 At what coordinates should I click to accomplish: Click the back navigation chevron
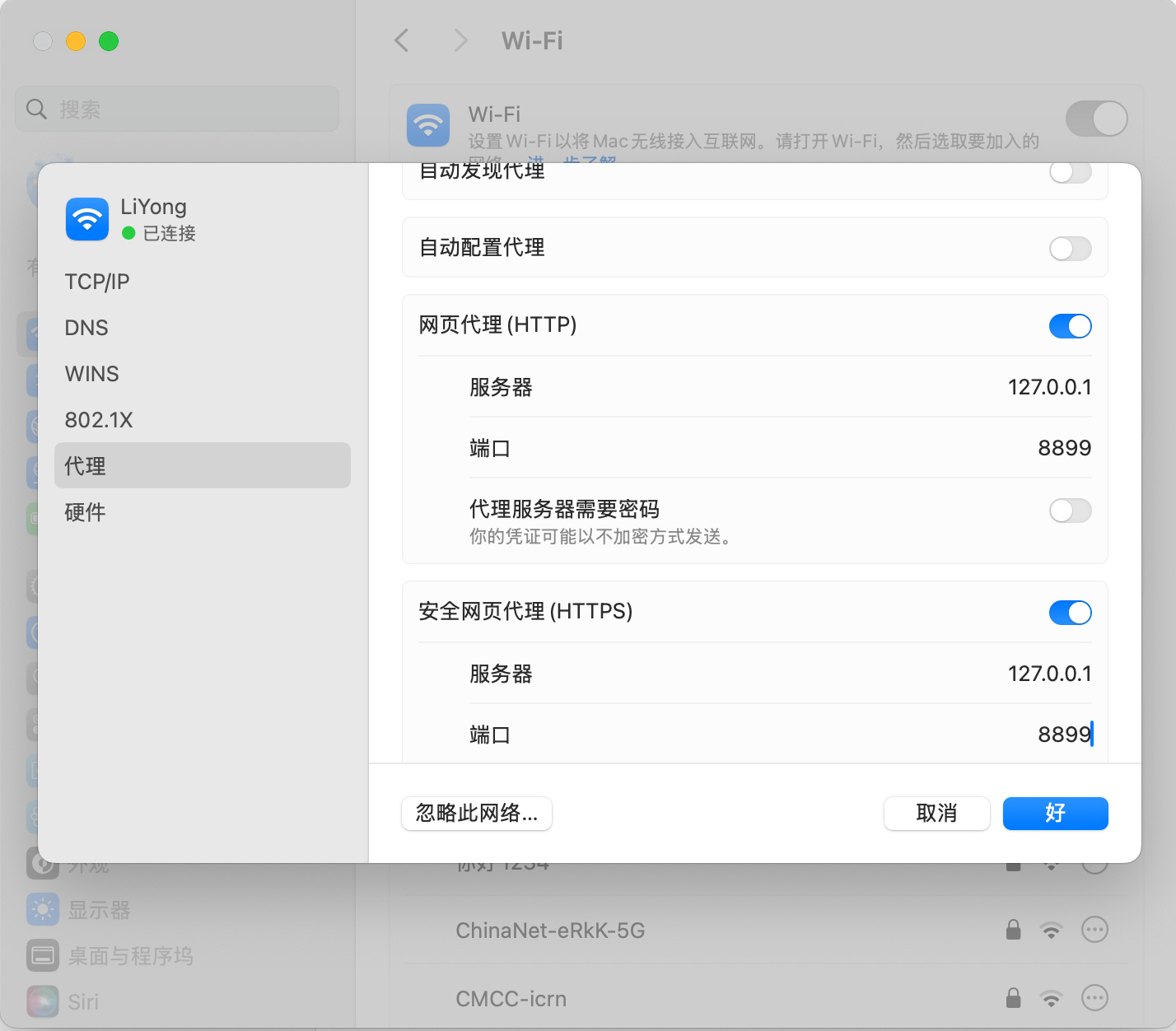pyautogui.click(x=402, y=40)
